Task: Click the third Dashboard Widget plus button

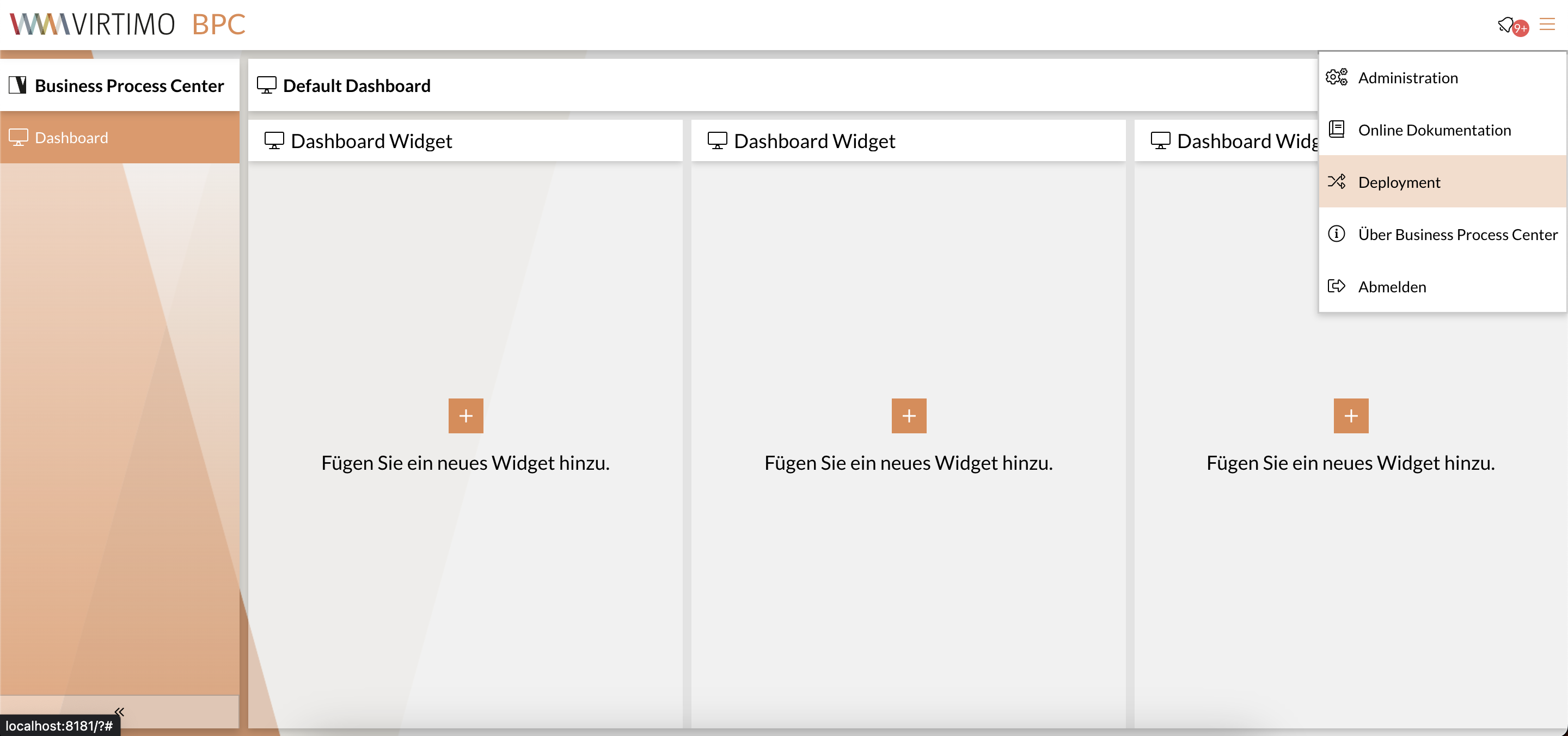Action: coord(1351,415)
